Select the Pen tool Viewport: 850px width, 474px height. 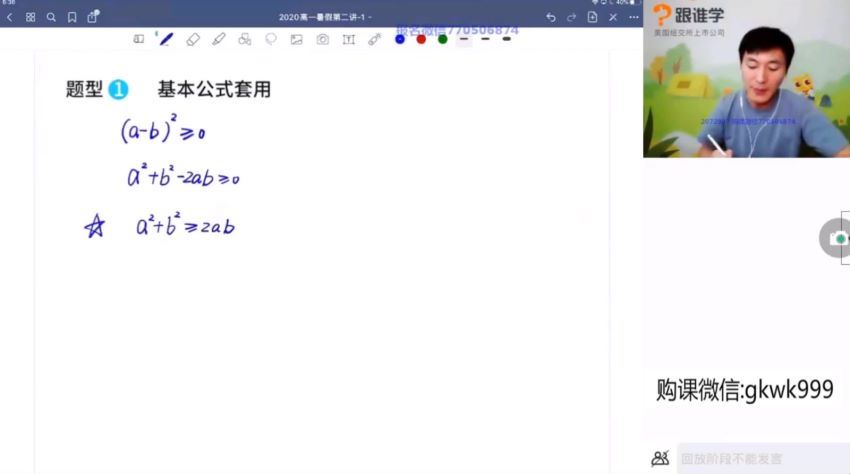click(x=166, y=39)
